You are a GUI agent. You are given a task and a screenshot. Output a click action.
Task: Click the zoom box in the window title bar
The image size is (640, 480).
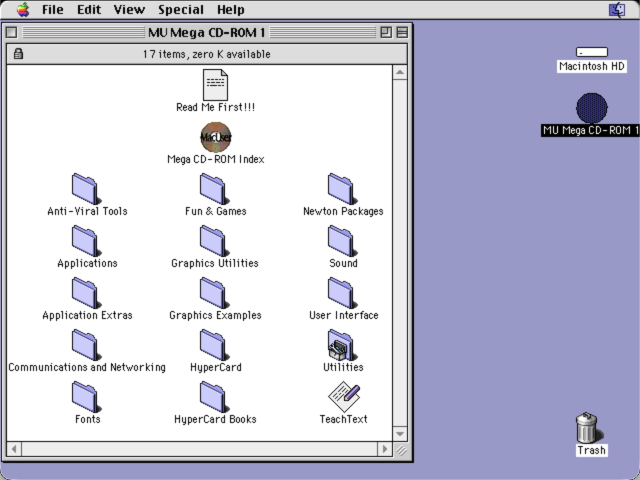[386, 32]
